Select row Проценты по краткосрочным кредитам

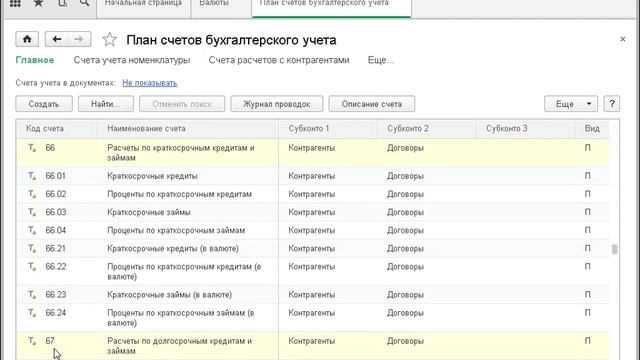point(313,194)
